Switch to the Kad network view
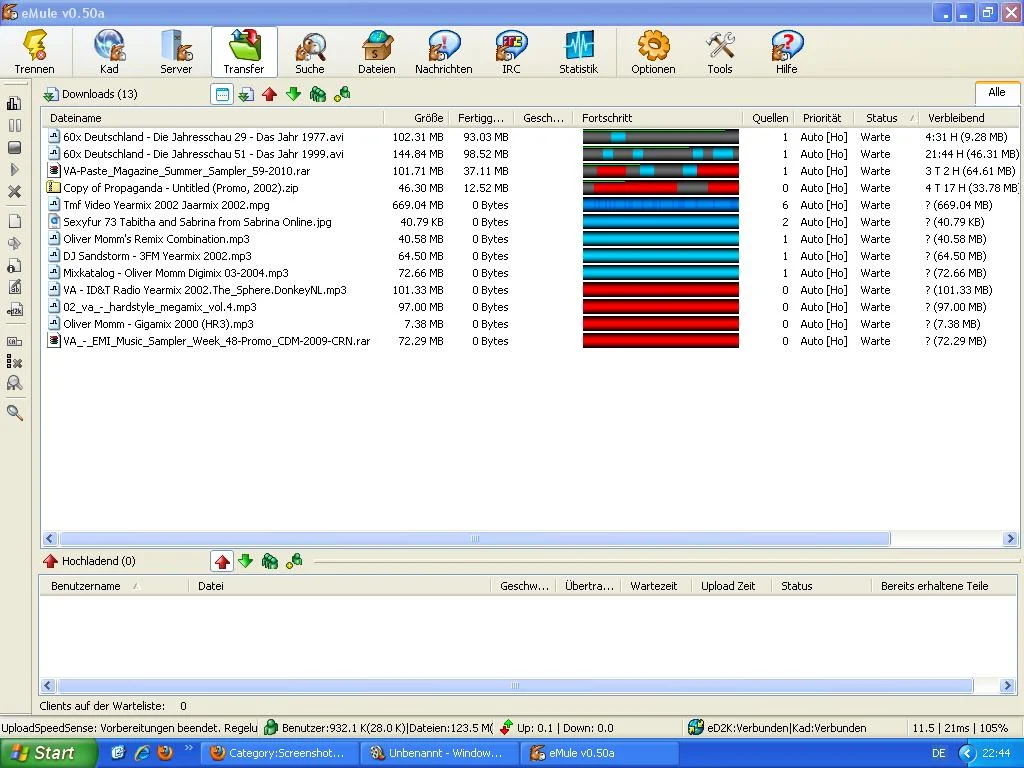 pos(109,51)
